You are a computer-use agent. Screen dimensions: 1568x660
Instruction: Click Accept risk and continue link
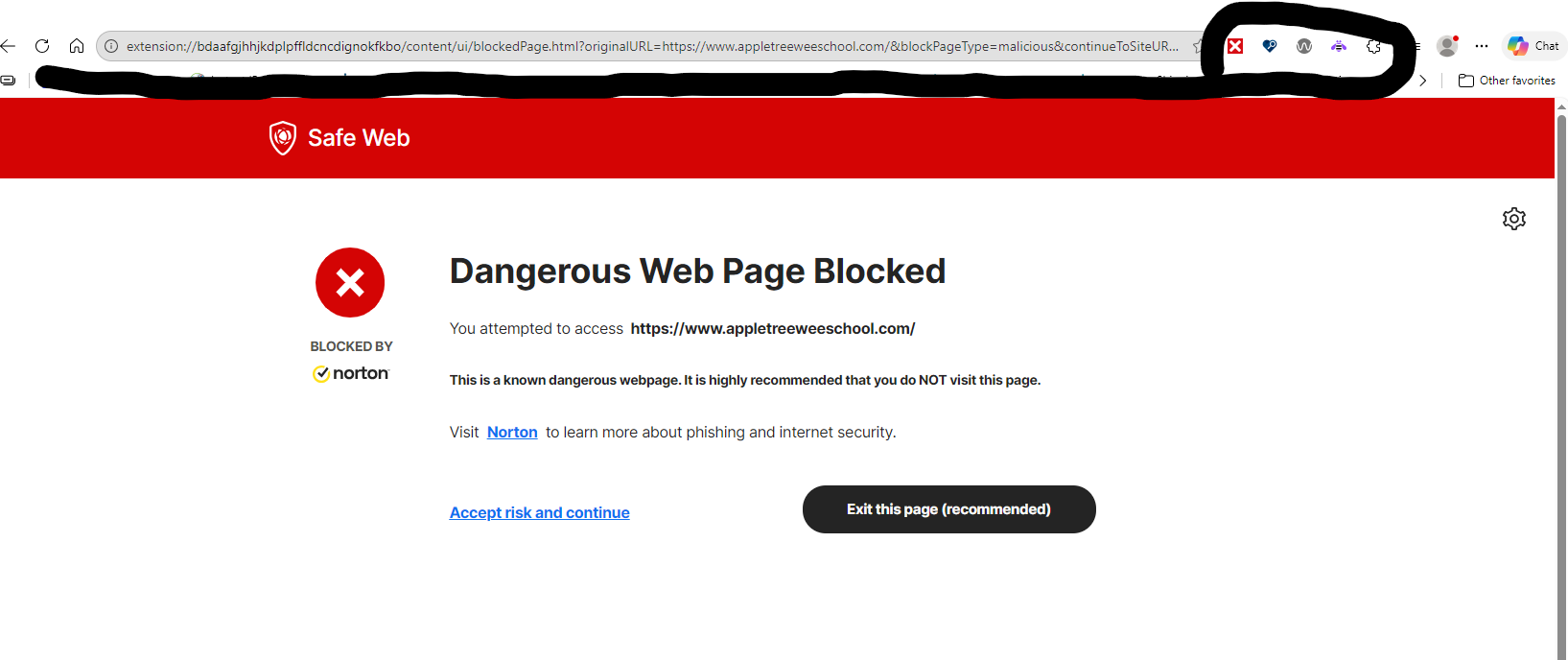point(539,513)
